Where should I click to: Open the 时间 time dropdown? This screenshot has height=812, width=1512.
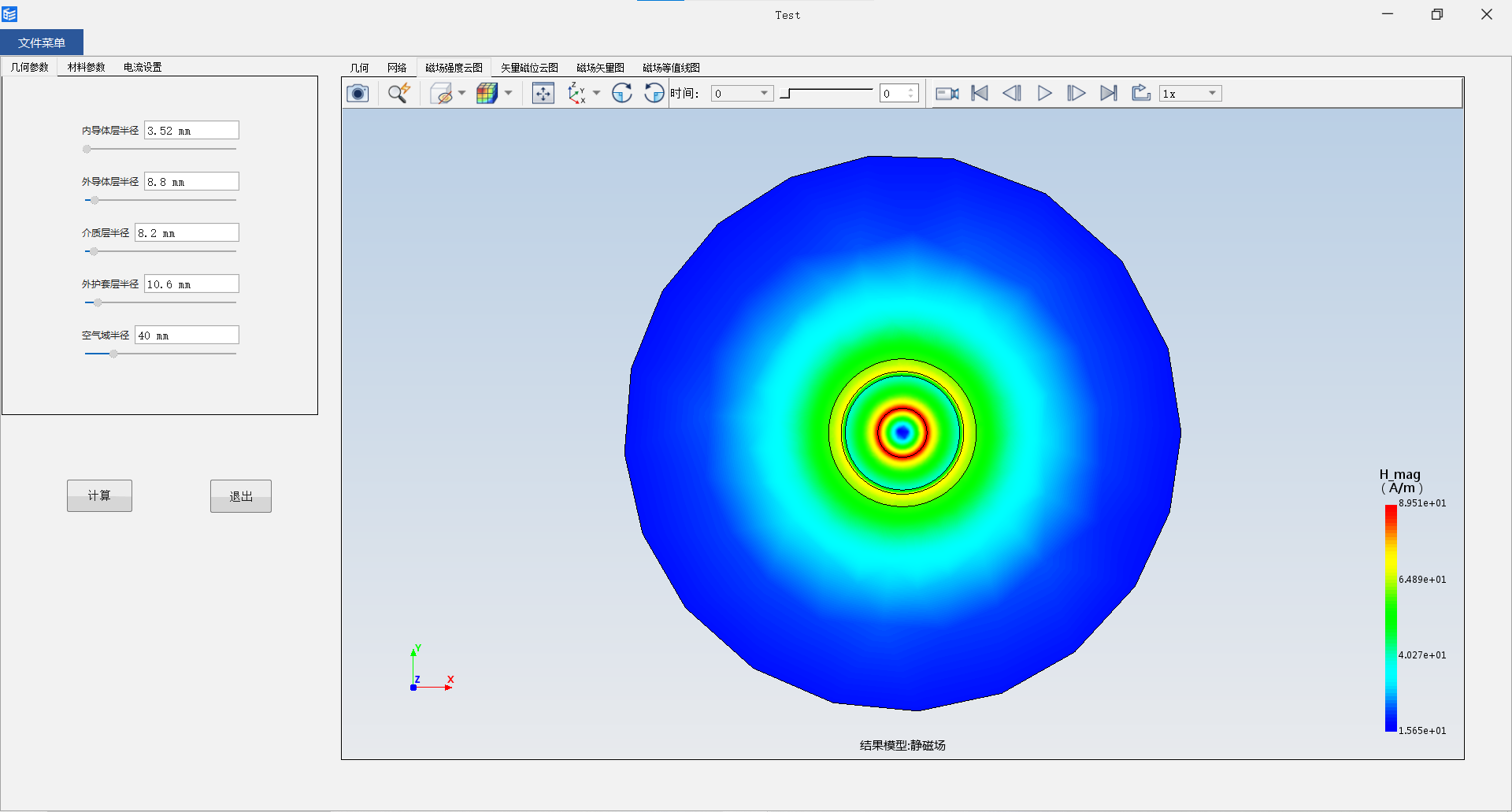(x=743, y=94)
